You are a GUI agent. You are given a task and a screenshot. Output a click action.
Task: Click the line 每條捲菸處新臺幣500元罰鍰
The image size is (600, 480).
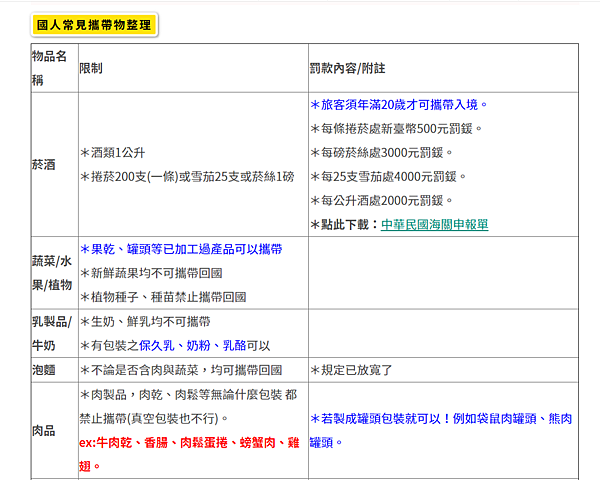tap(396, 129)
